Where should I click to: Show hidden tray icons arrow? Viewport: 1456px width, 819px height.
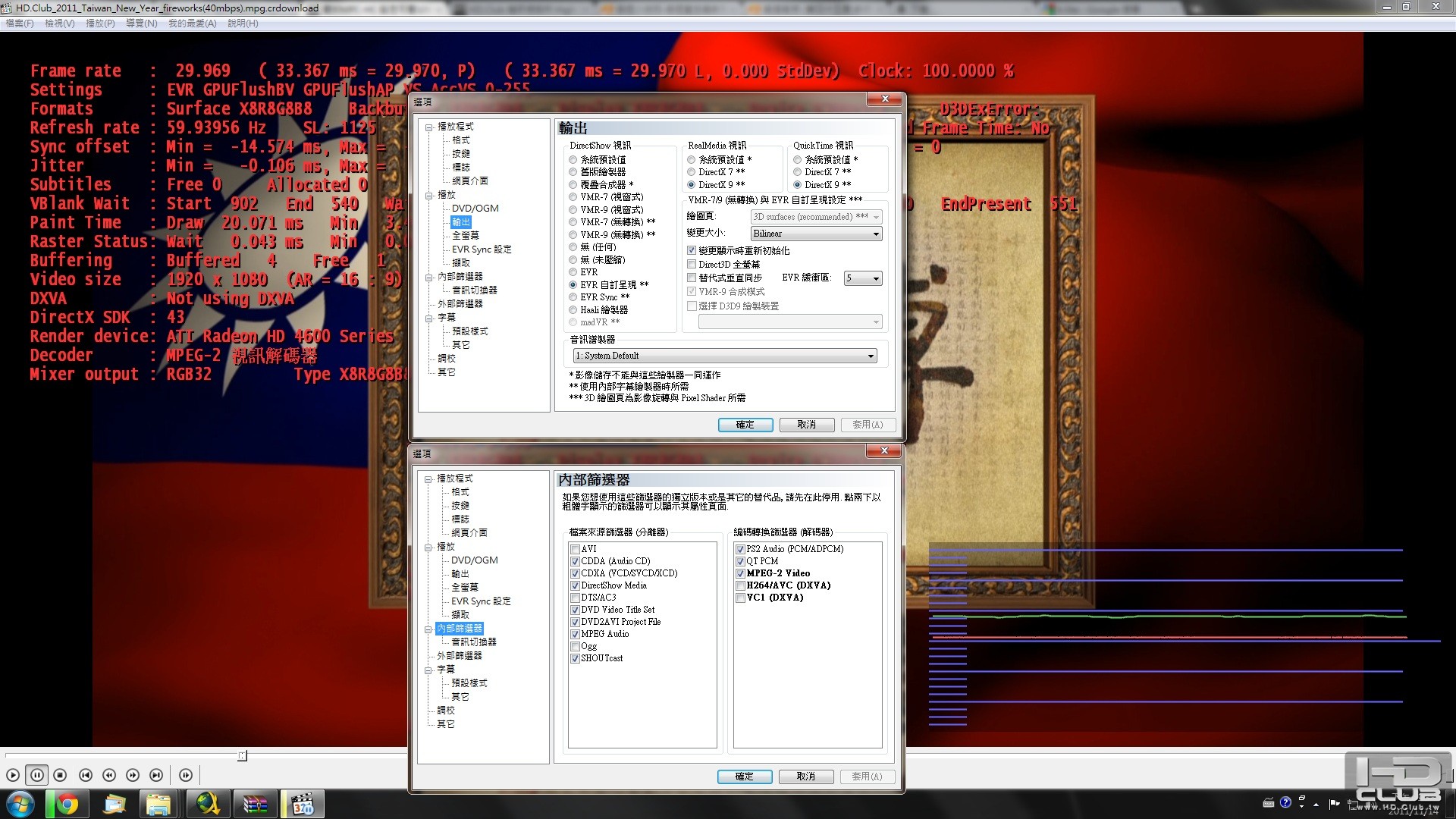(x=1316, y=803)
